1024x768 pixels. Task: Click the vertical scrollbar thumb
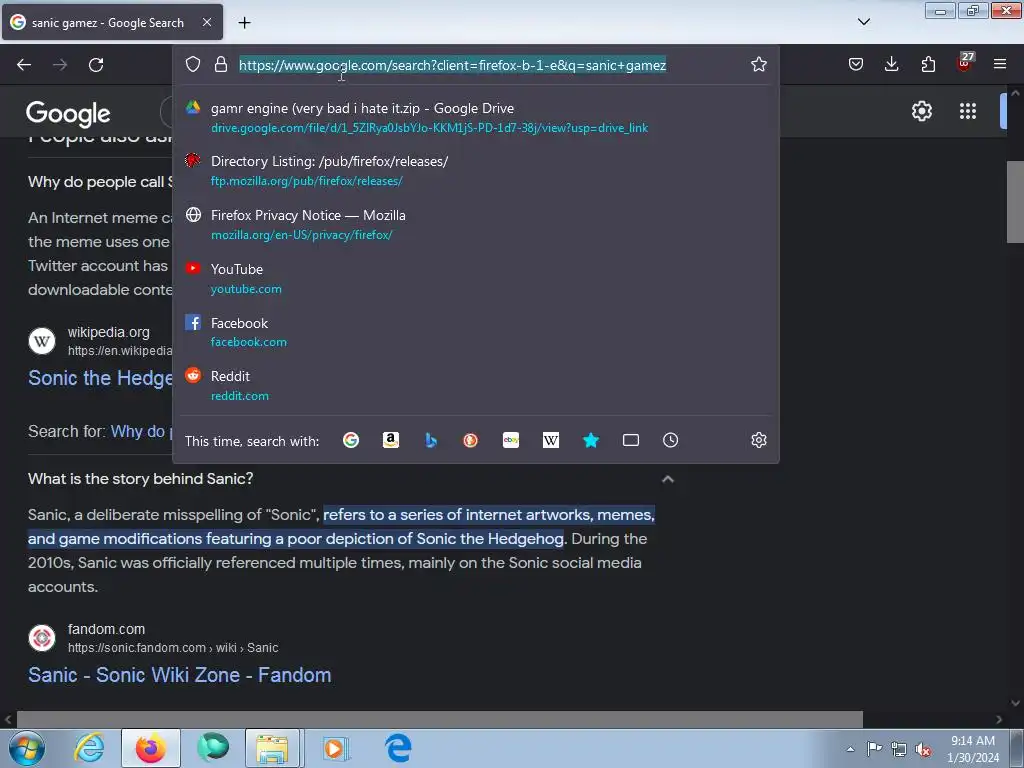tap(1015, 202)
